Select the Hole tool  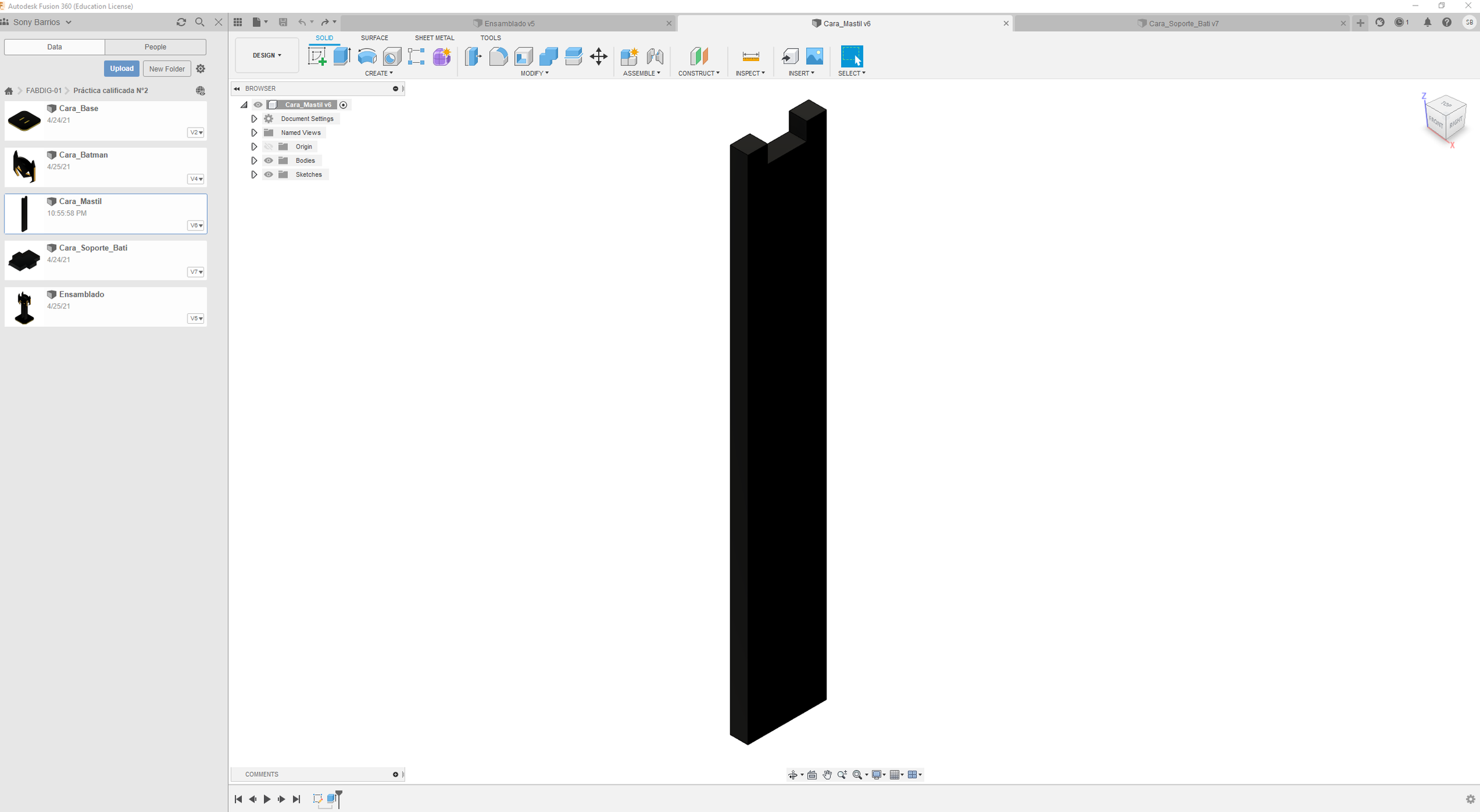392,57
